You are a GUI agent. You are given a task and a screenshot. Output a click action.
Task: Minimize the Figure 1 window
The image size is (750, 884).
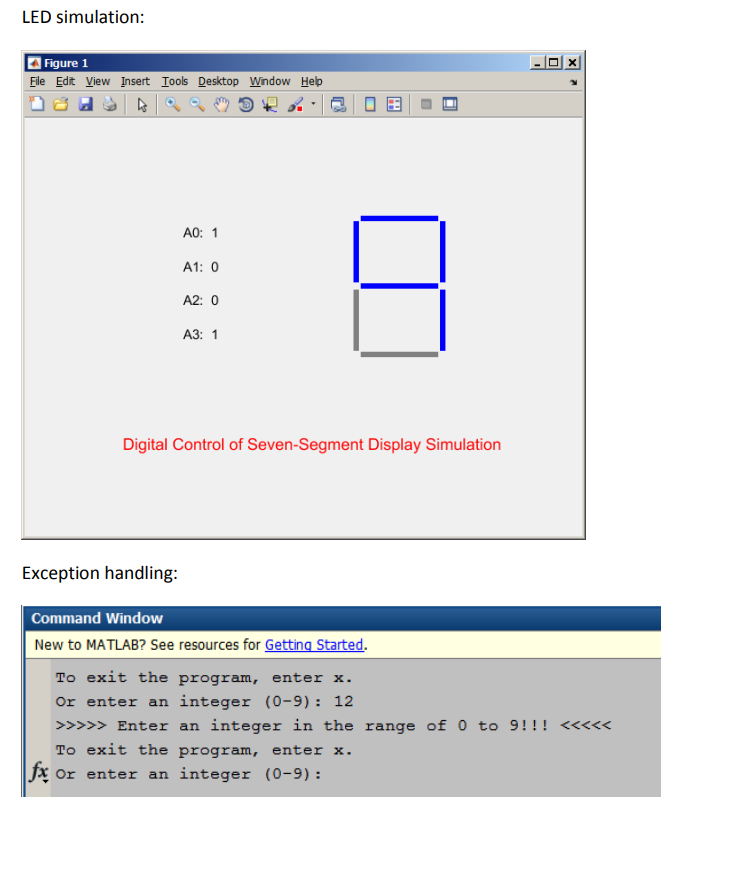[x=537, y=63]
